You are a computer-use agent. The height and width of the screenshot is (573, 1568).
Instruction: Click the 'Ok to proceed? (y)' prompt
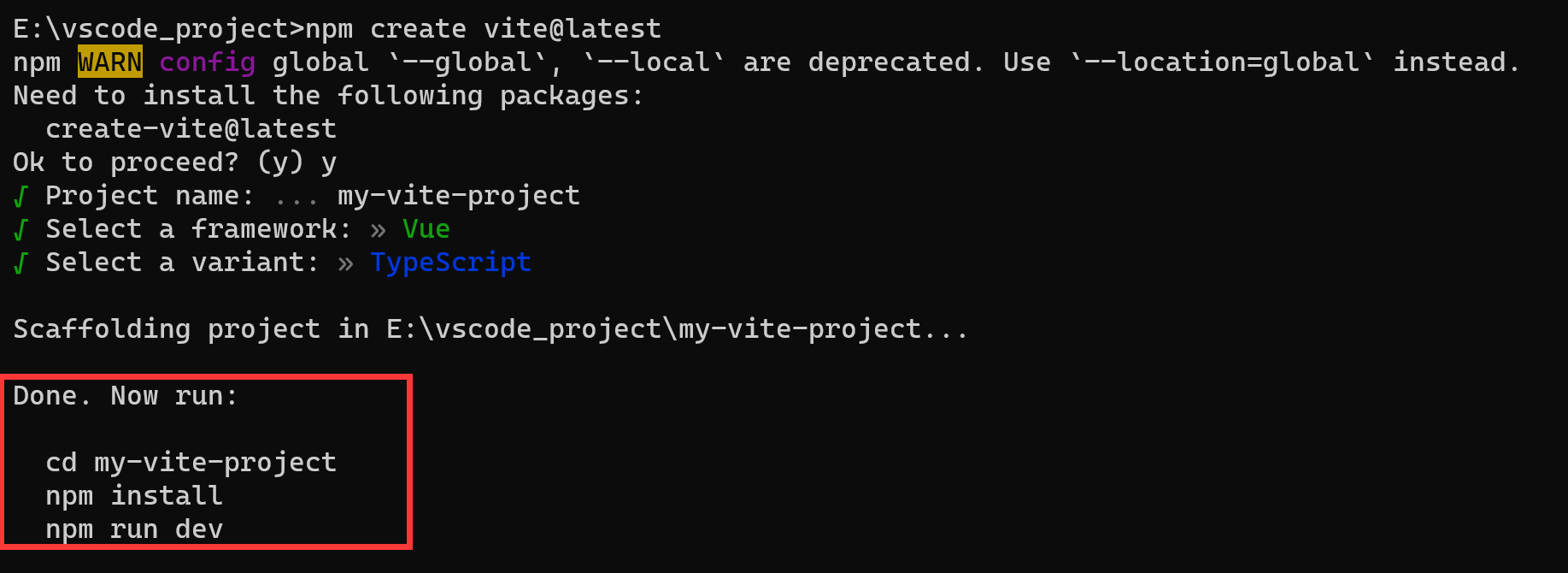click(159, 162)
